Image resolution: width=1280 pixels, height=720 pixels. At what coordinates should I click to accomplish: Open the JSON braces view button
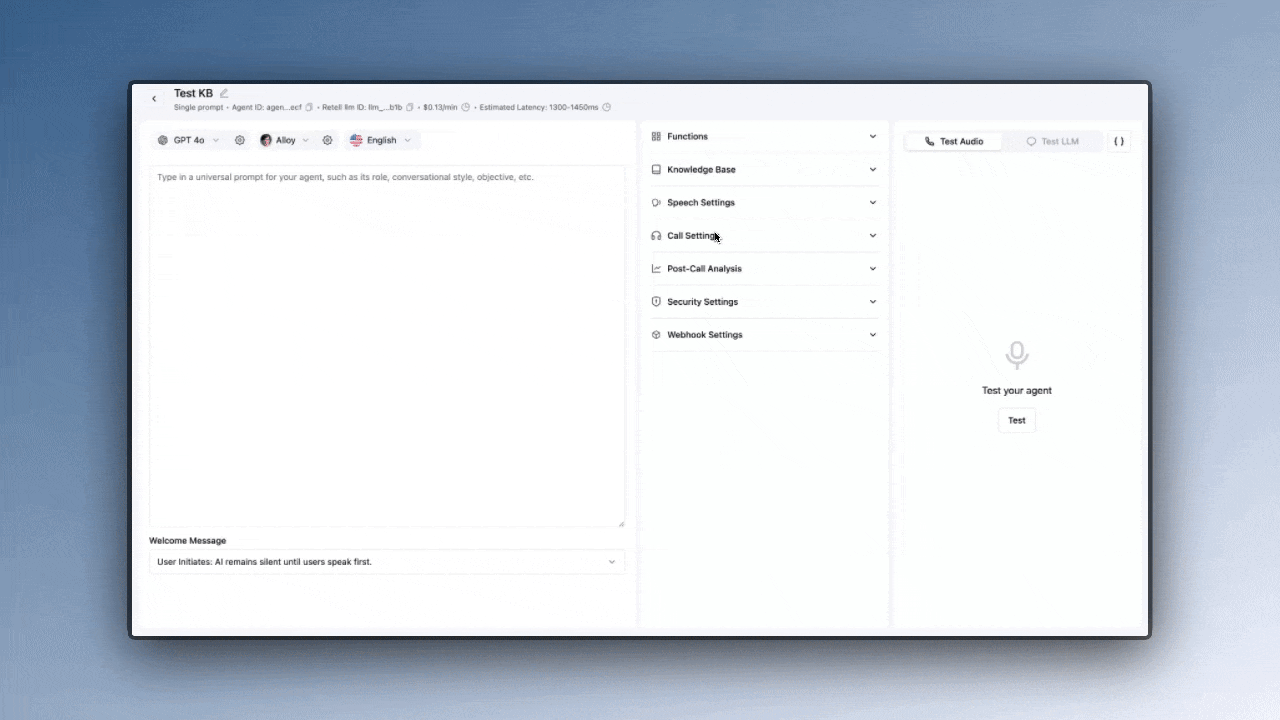pos(1119,141)
